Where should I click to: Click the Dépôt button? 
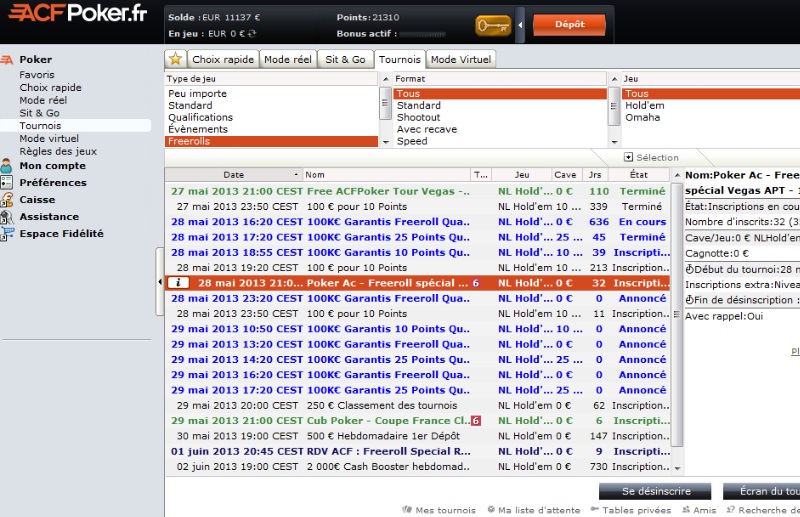coord(569,24)
